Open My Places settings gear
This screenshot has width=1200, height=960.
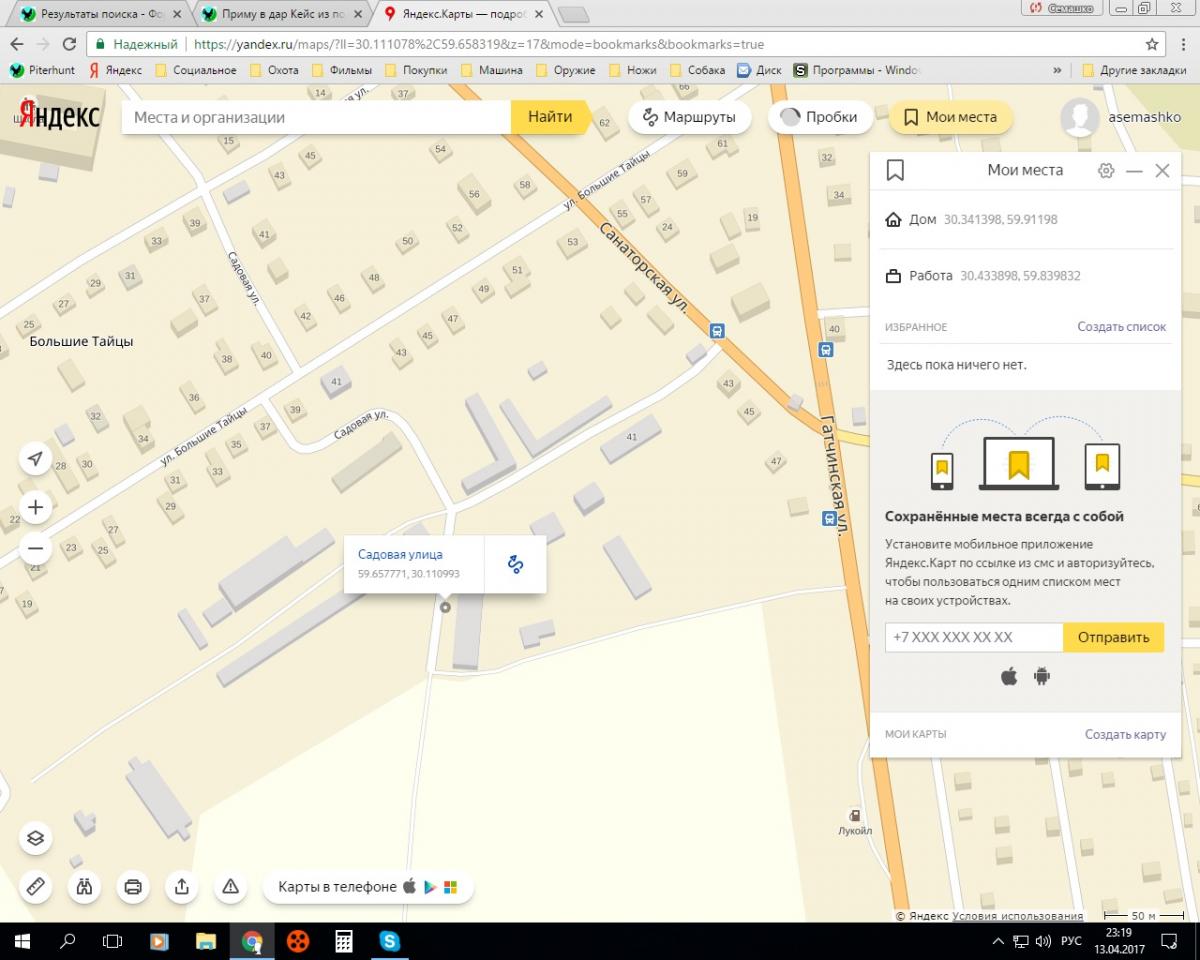[x=1105, y=171]
